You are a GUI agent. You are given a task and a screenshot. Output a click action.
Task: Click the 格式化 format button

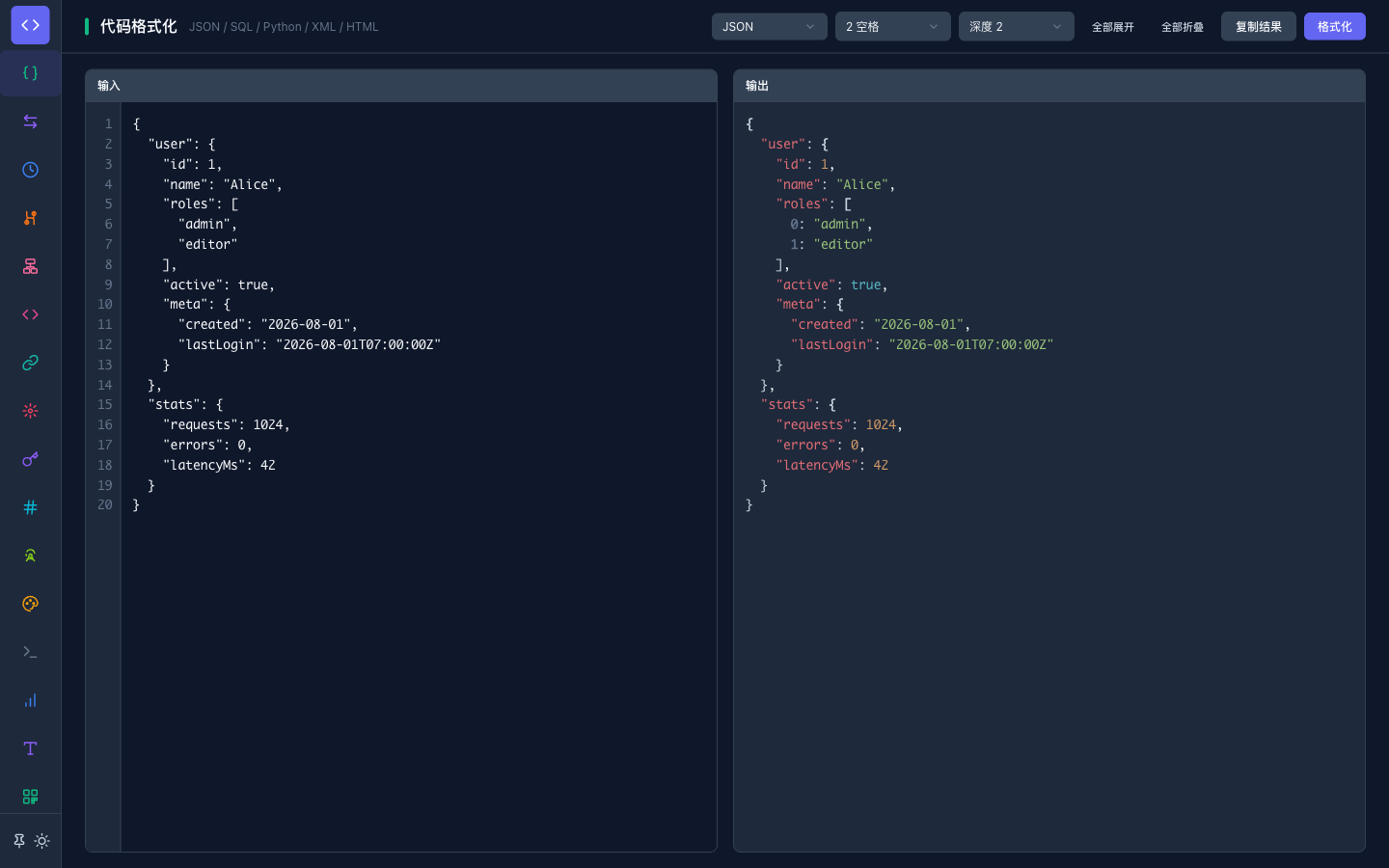[x=1334, y=26]
